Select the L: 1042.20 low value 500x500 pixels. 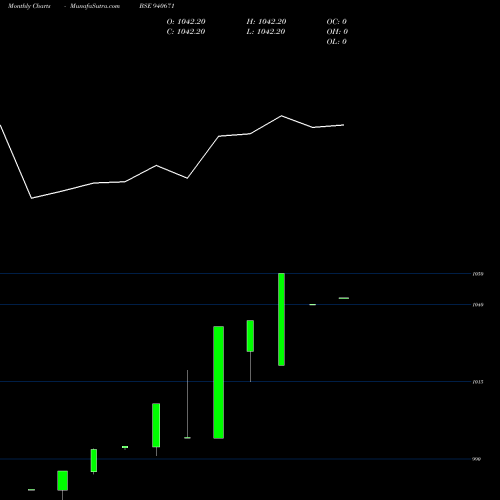point(266,32)
